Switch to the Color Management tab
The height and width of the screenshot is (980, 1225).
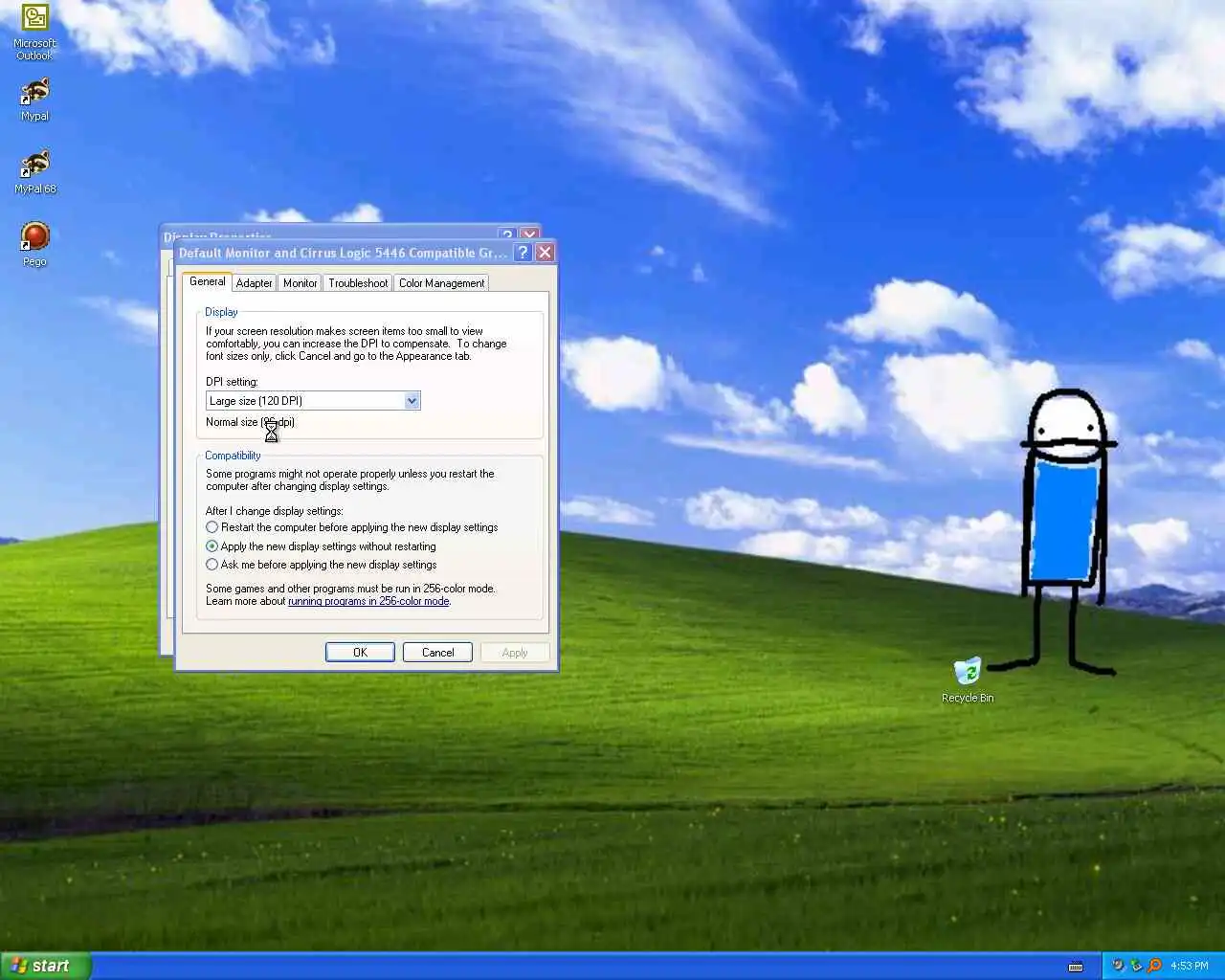[x=441, y=283]
